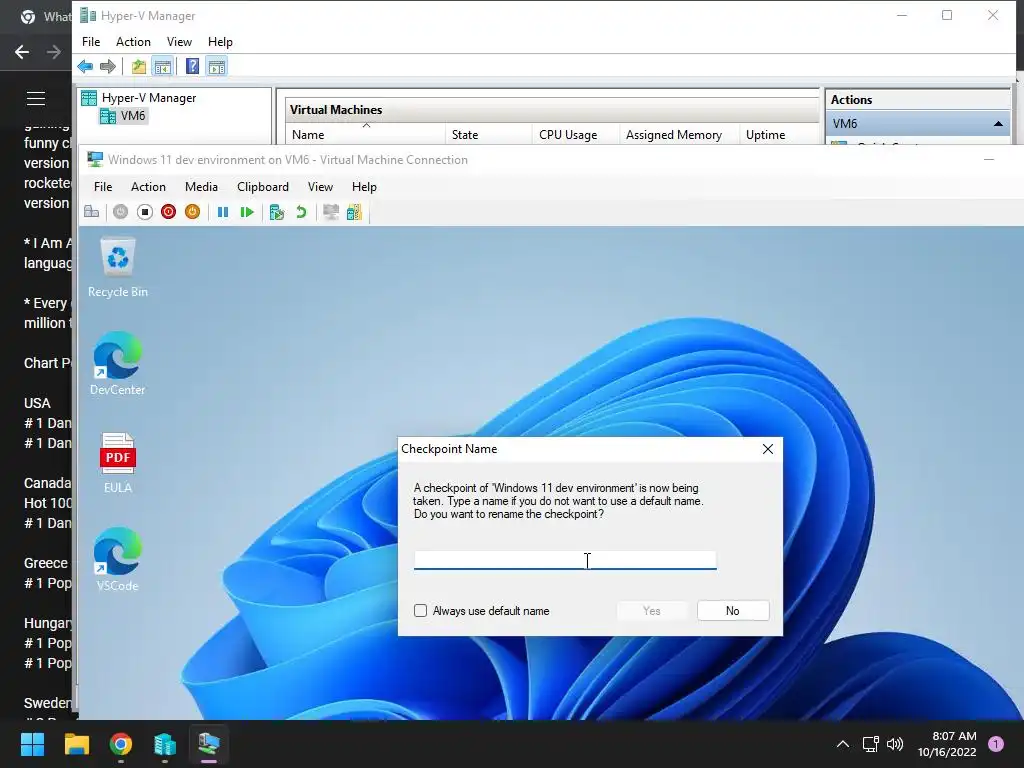This screenshot has width=1024, height=768.
Task: Pause the virtual machine
Action: 223,212
